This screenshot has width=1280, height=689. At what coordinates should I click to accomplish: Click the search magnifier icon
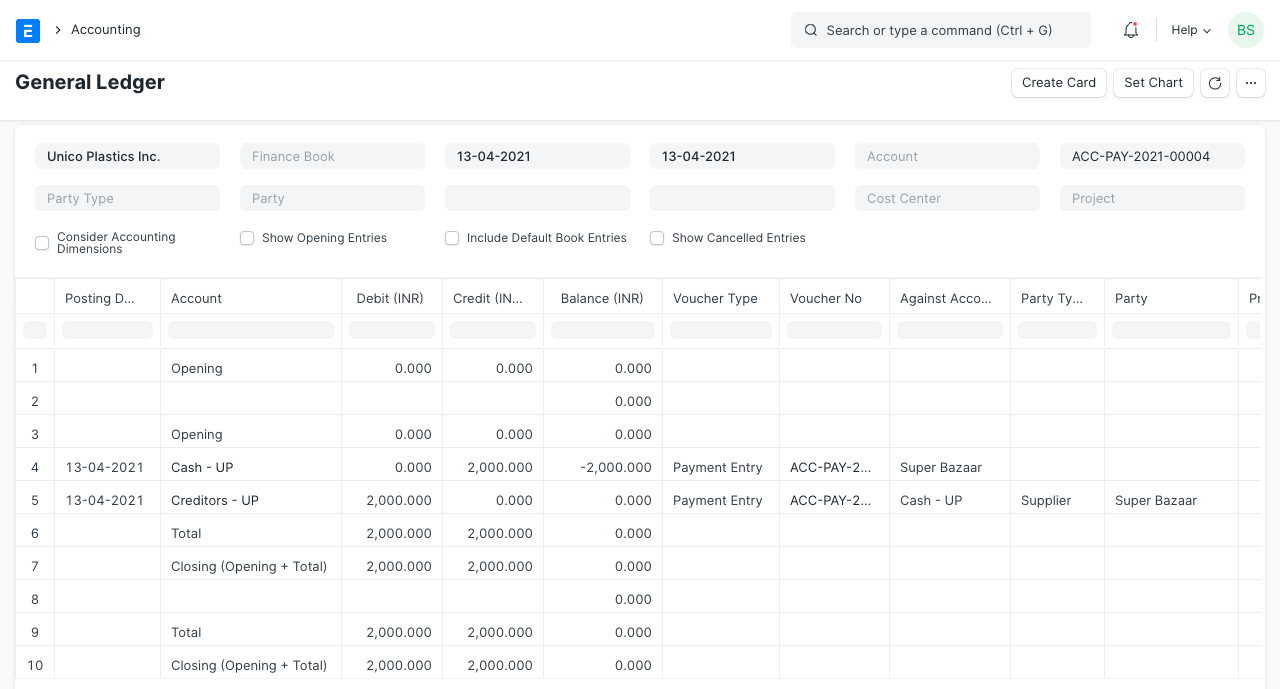810,30
